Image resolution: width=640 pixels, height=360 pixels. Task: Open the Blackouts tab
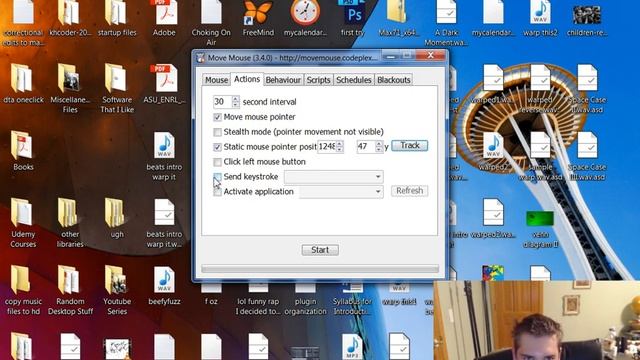[393, 80]
